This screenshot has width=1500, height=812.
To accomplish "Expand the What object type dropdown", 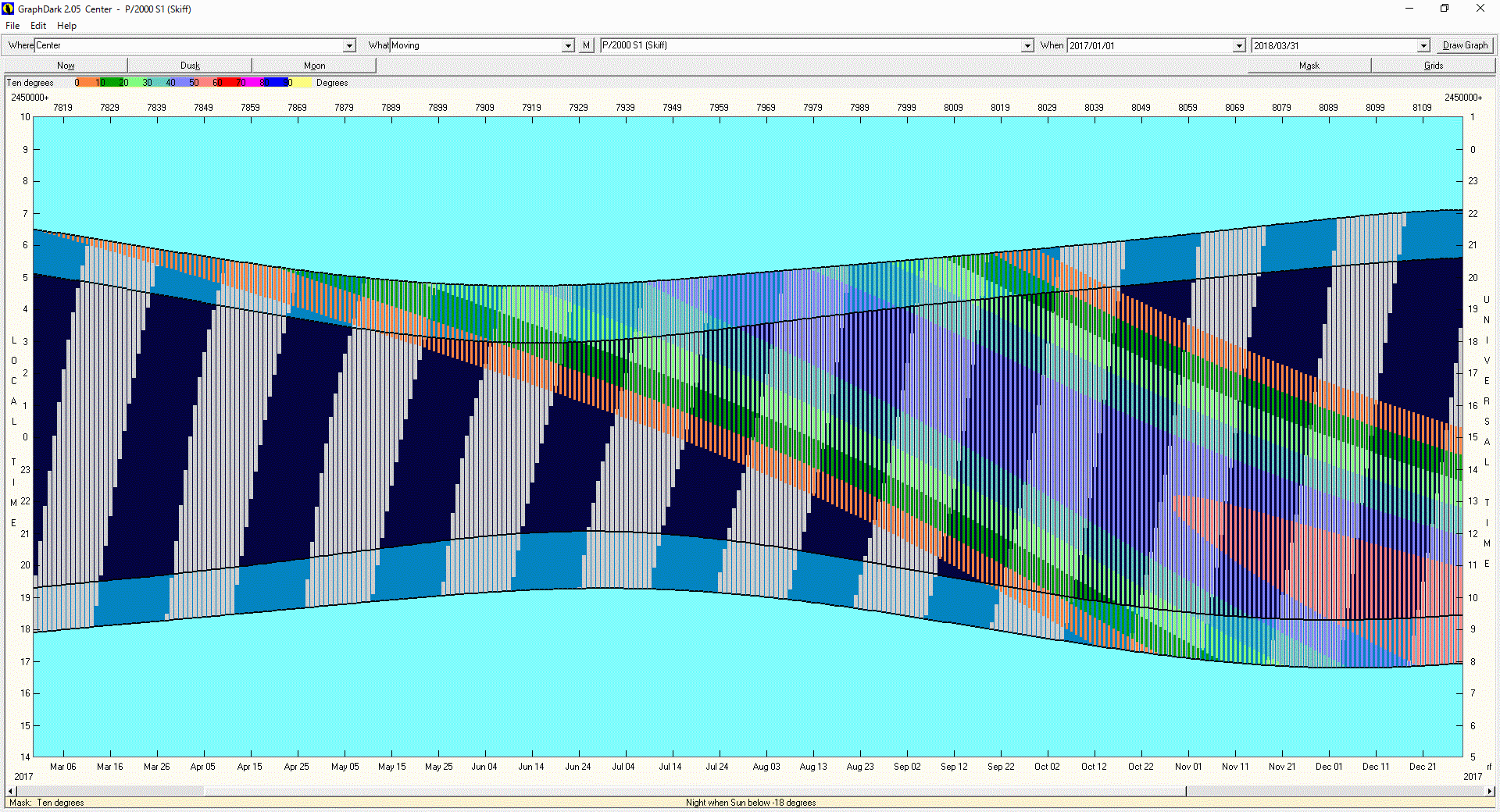I will point(568,46).
